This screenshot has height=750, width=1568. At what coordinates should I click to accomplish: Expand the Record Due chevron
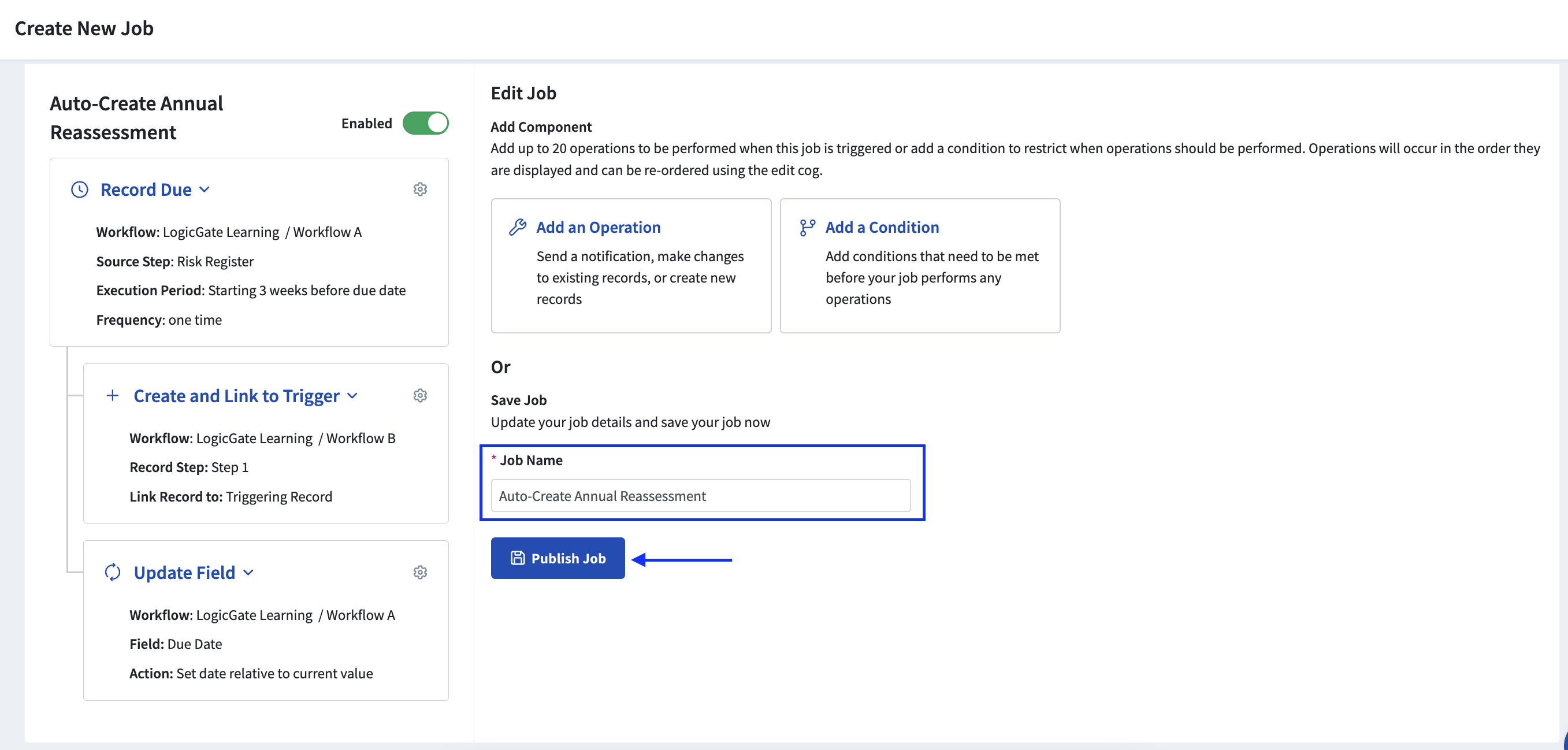(205, 190)
